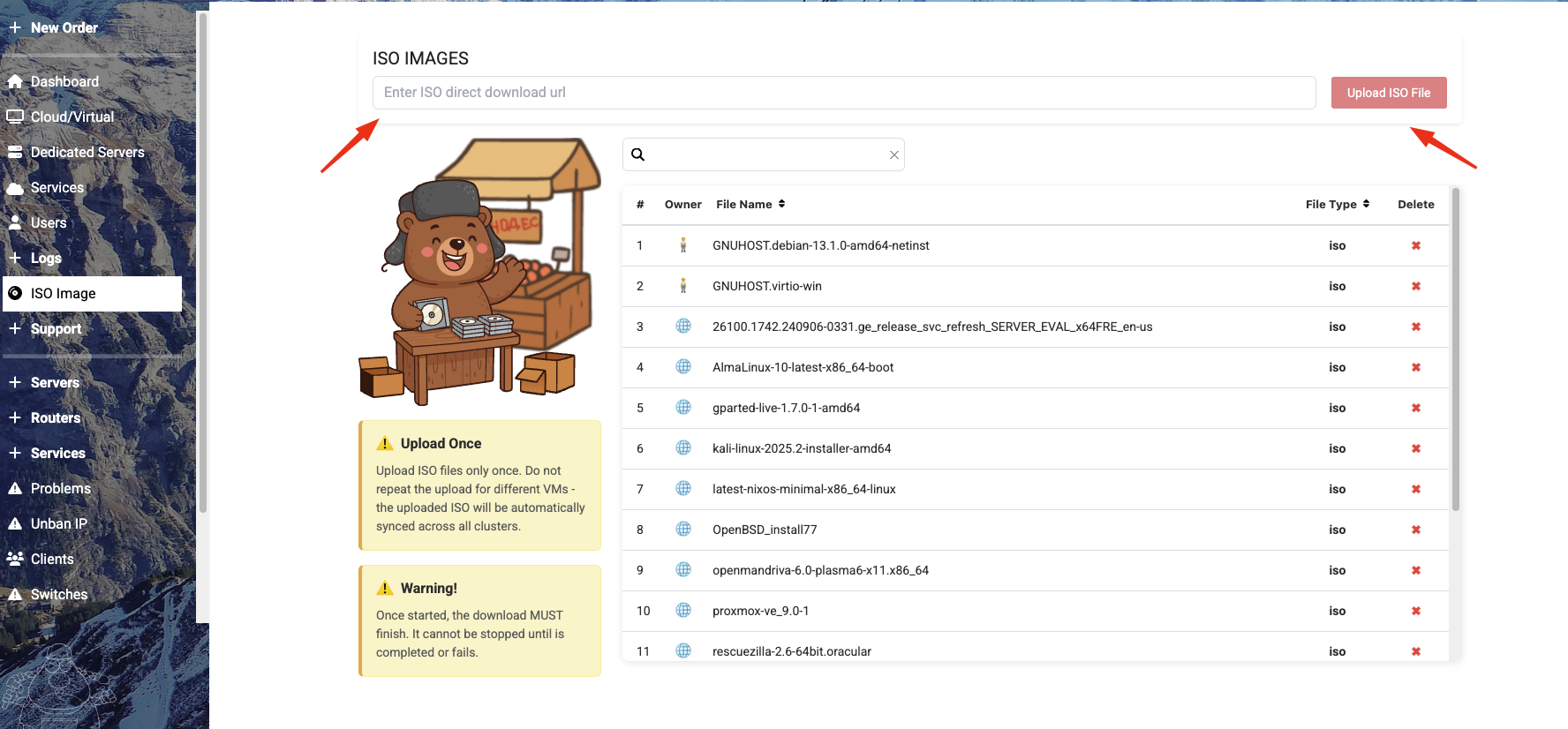Expand the Support sidebar section
The image size is (1568, 729).
(56, 328)
